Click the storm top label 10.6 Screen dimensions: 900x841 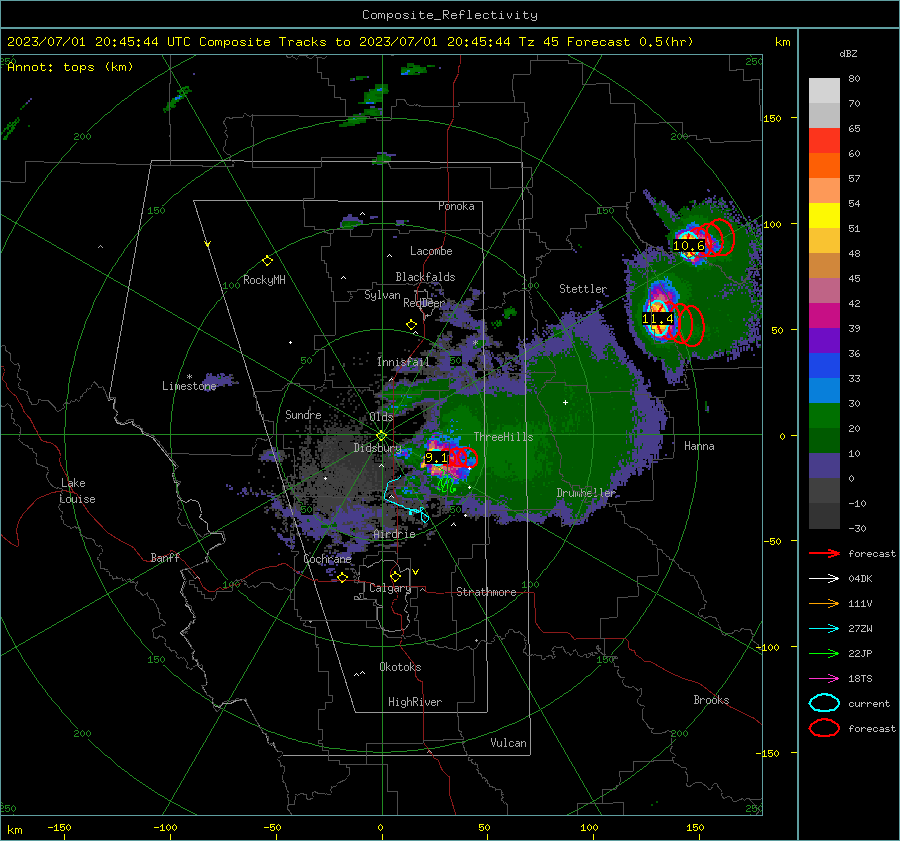(x=688, y=246)
